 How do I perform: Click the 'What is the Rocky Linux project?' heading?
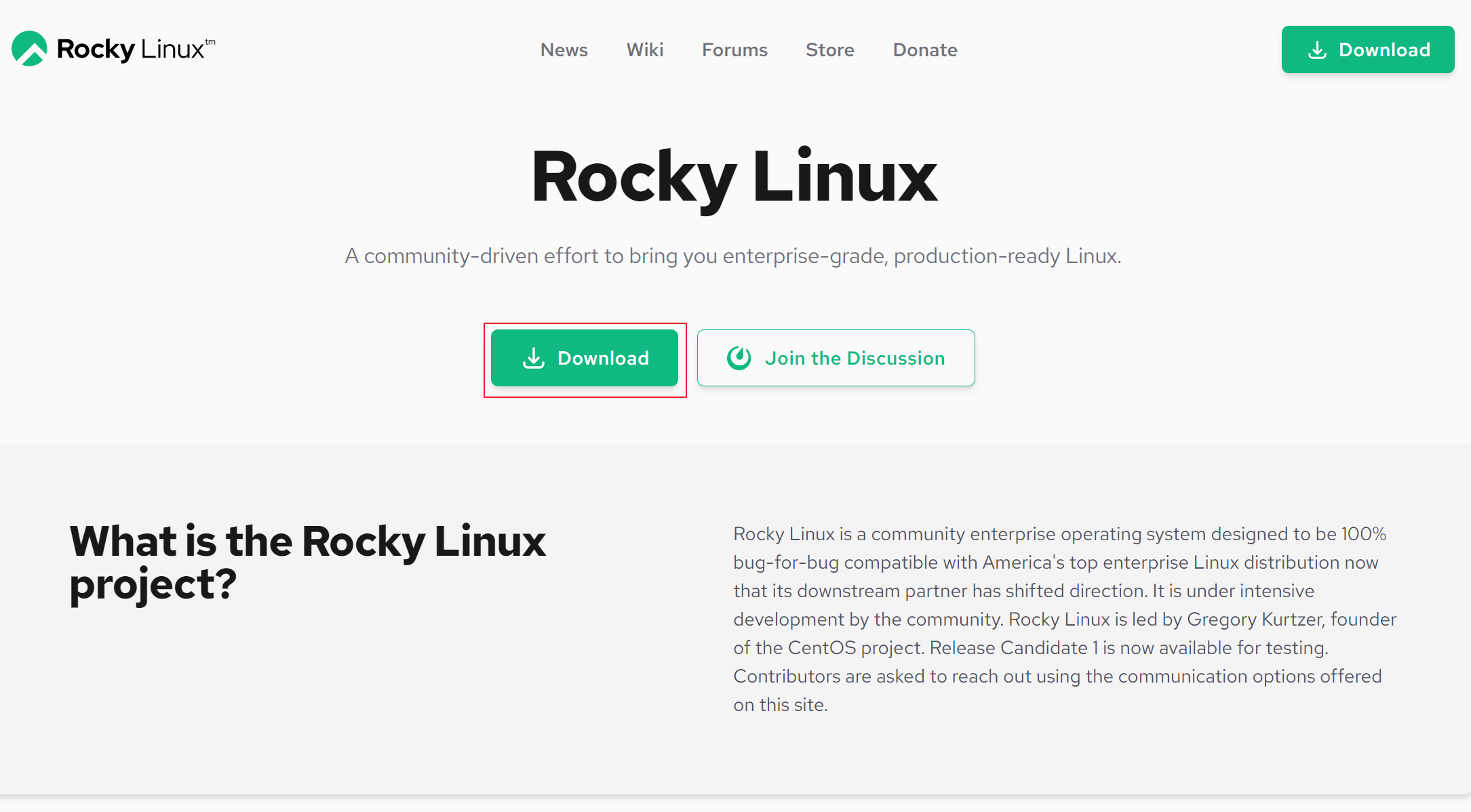pyautogui.click(x=307, y=562)
